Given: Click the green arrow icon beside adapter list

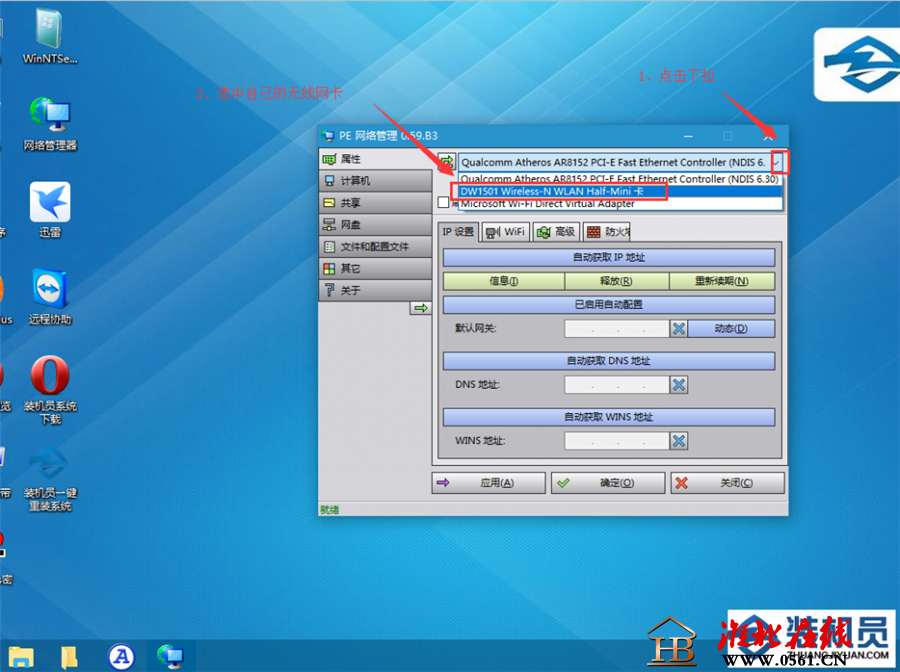Looking at the screenshot, I should click(x=447, y=162).
